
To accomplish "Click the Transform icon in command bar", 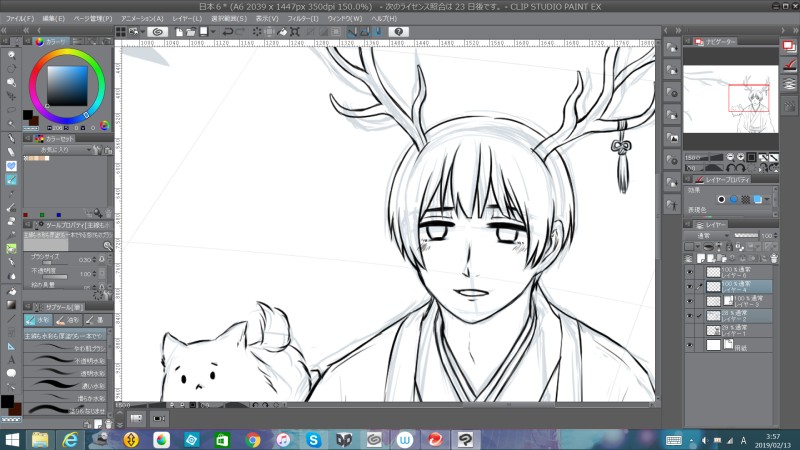I will pos(295,32).
